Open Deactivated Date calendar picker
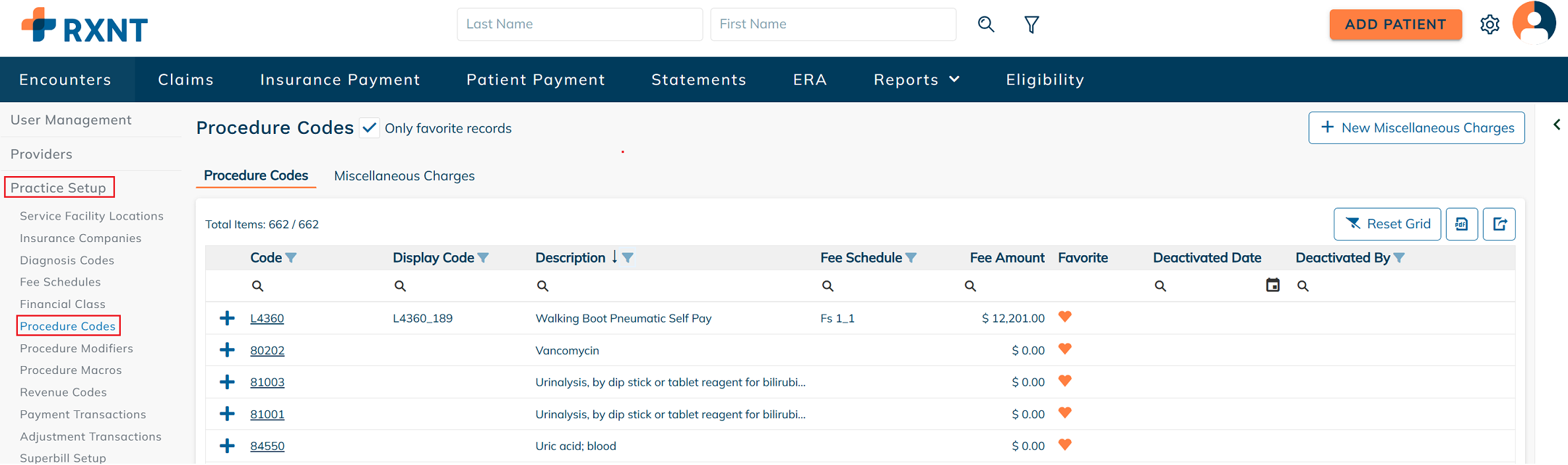This screenshot has height=465, width=1568. (1272, 285)
